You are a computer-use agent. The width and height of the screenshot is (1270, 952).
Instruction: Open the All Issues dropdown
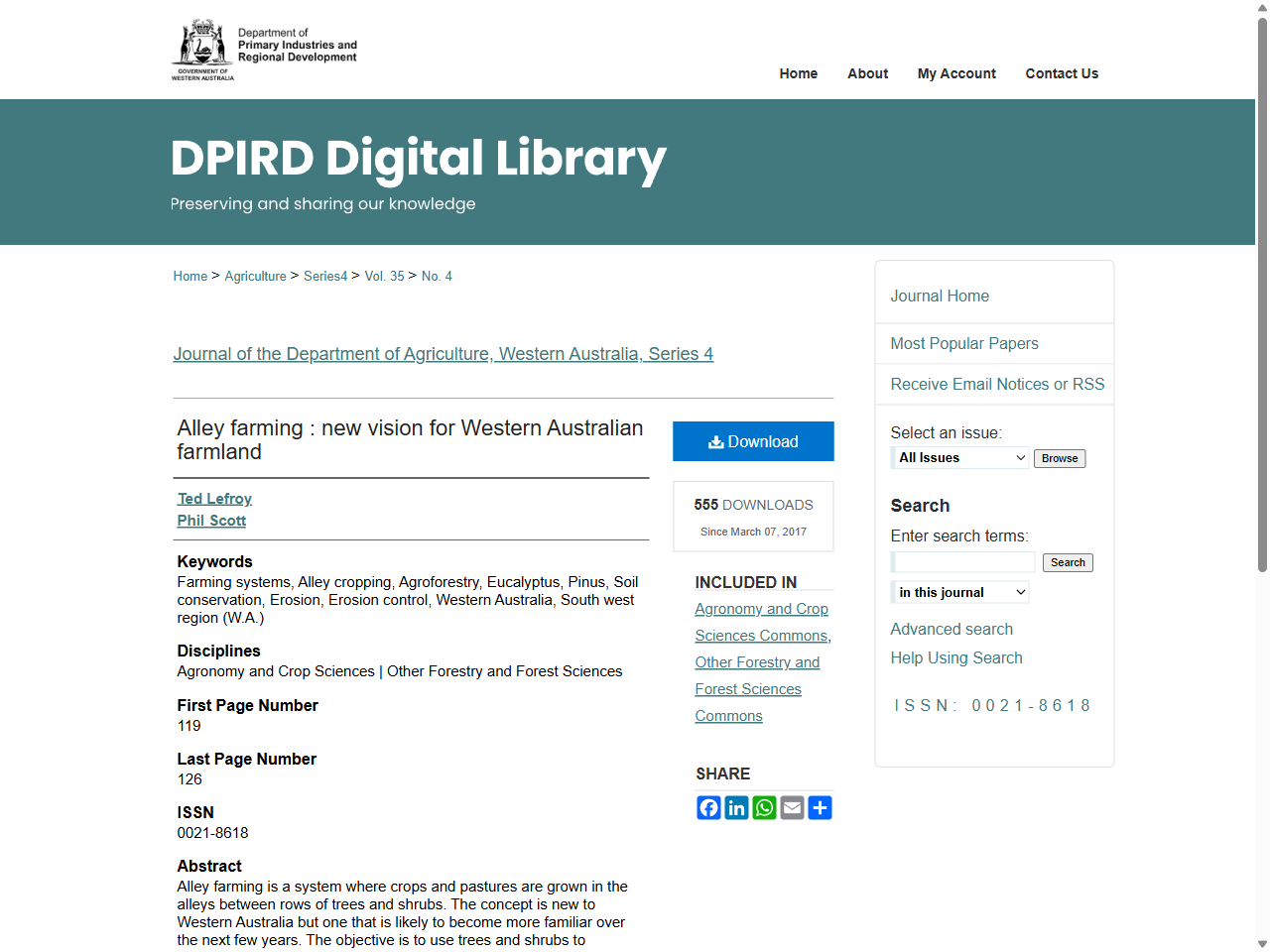coord(960,457)
